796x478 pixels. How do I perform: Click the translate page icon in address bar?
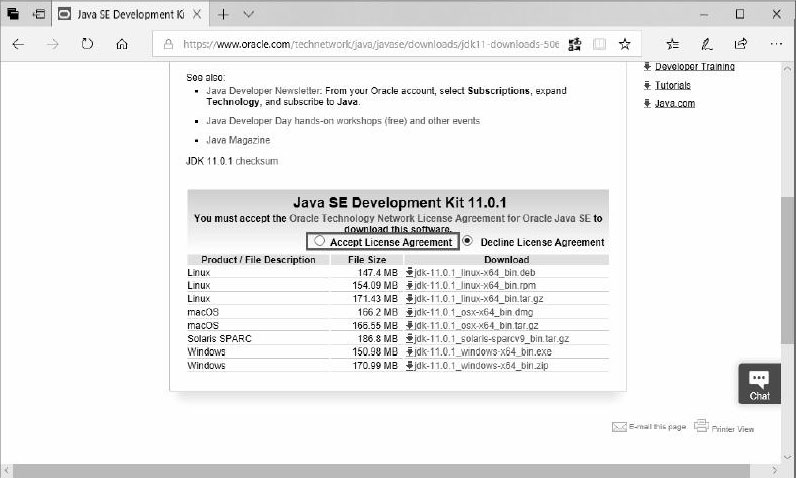[x=575, y=44]
